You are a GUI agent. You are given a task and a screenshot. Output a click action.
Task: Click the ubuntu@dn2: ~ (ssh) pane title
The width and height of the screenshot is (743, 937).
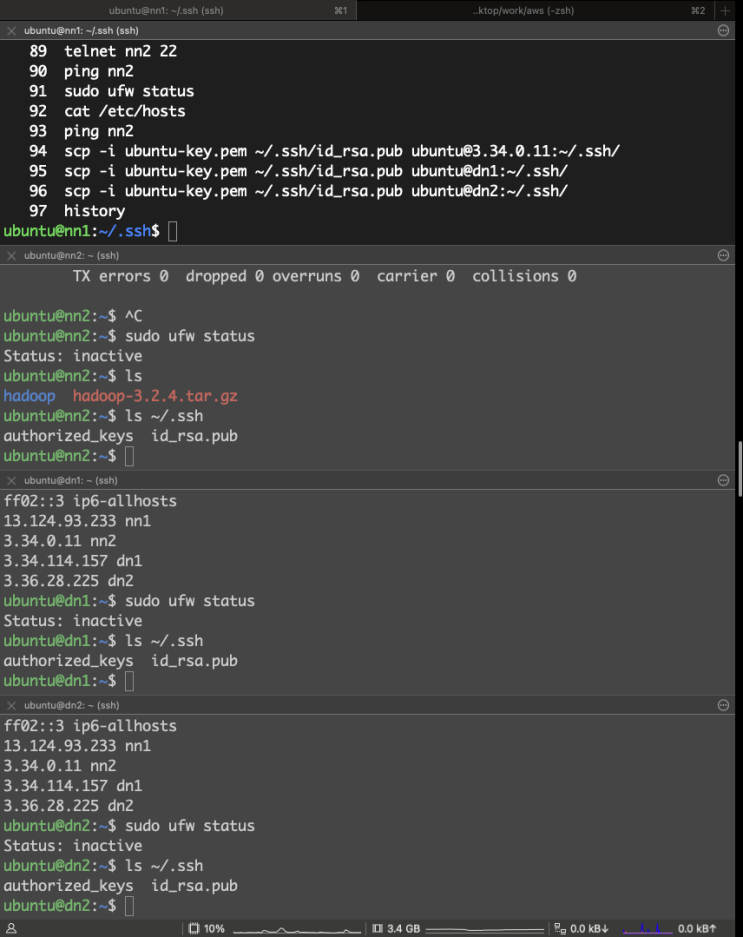click(x=72, y=706)
